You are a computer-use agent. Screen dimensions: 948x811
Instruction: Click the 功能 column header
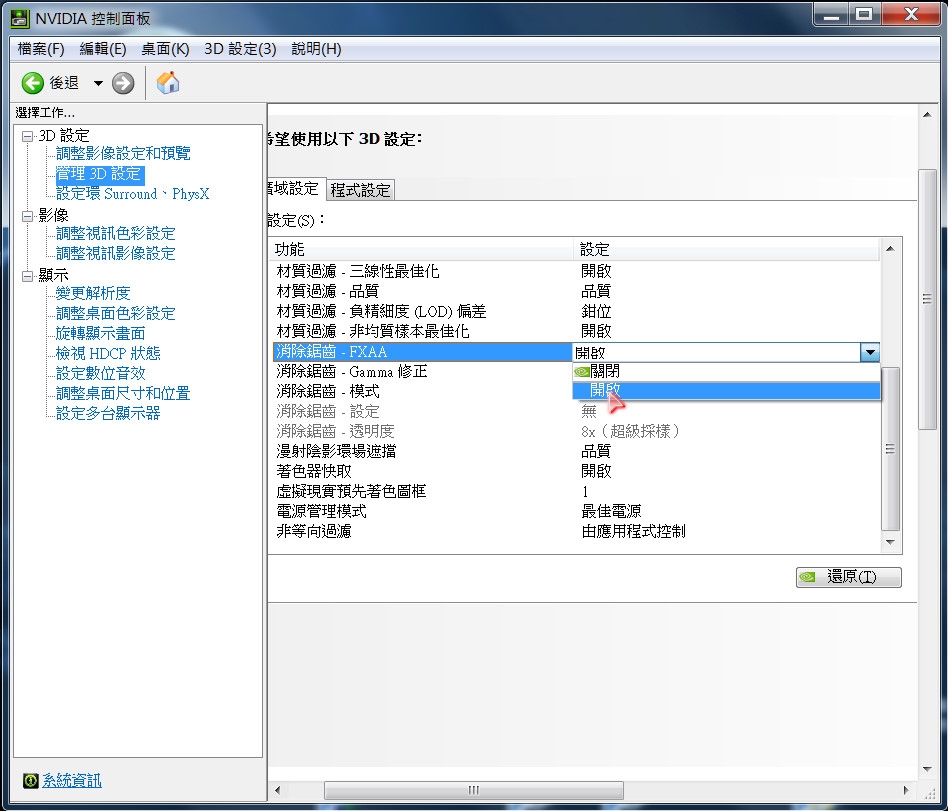(422, 249)
